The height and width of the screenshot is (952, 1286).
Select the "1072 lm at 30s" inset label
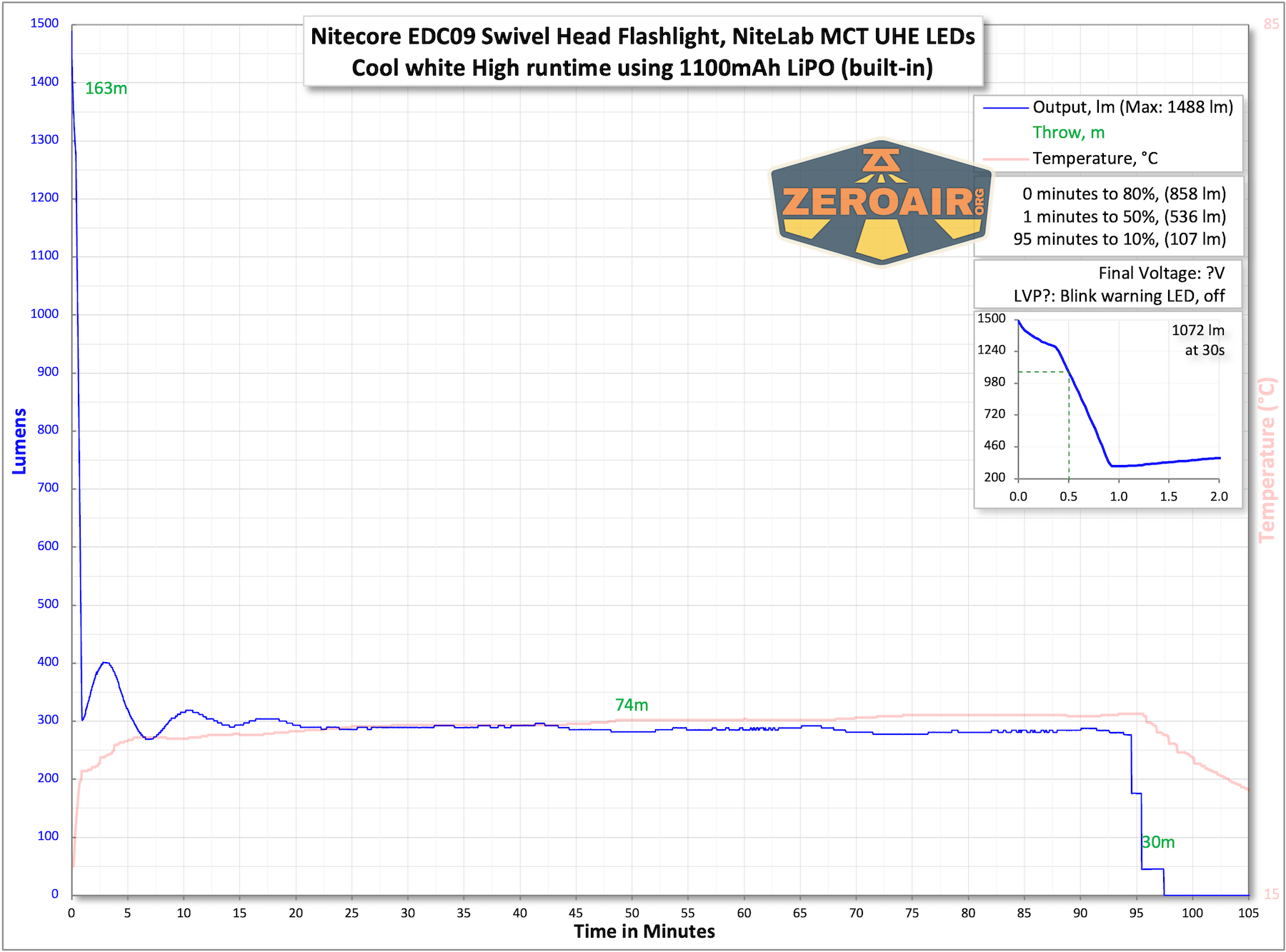(1198, 340)
